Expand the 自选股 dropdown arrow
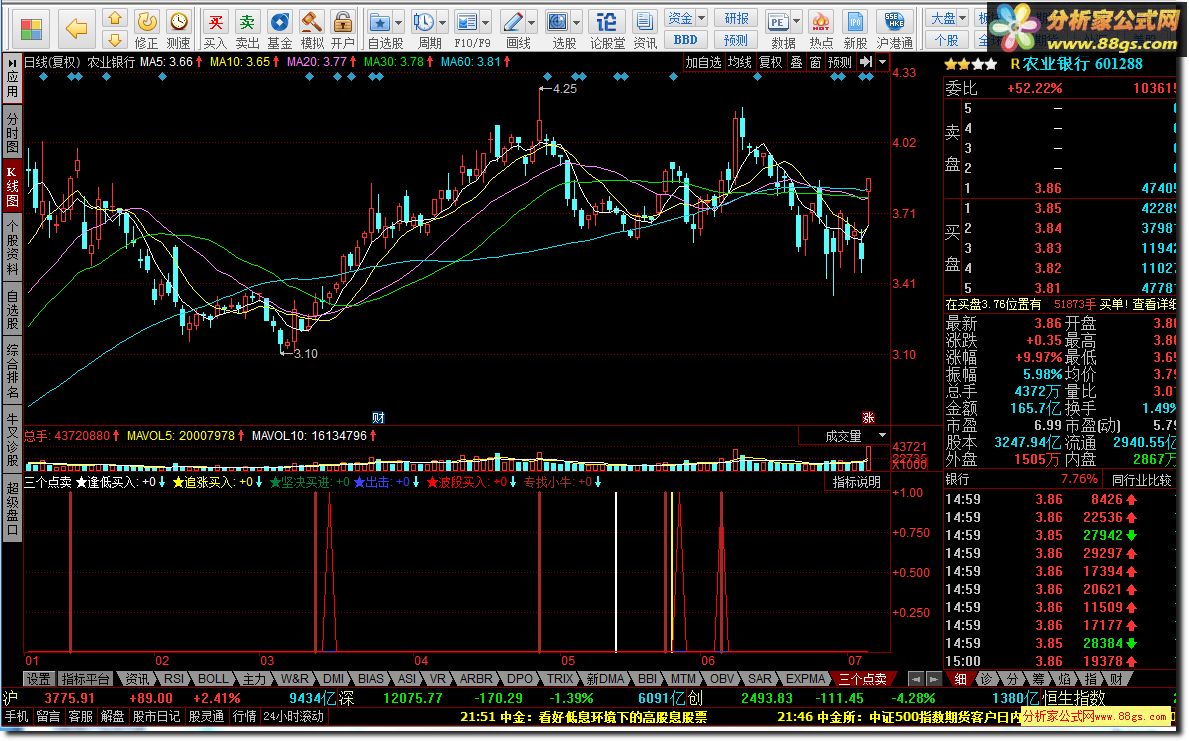The height and width of the screenshot is (741, 1189). click(x=398, y=23)
